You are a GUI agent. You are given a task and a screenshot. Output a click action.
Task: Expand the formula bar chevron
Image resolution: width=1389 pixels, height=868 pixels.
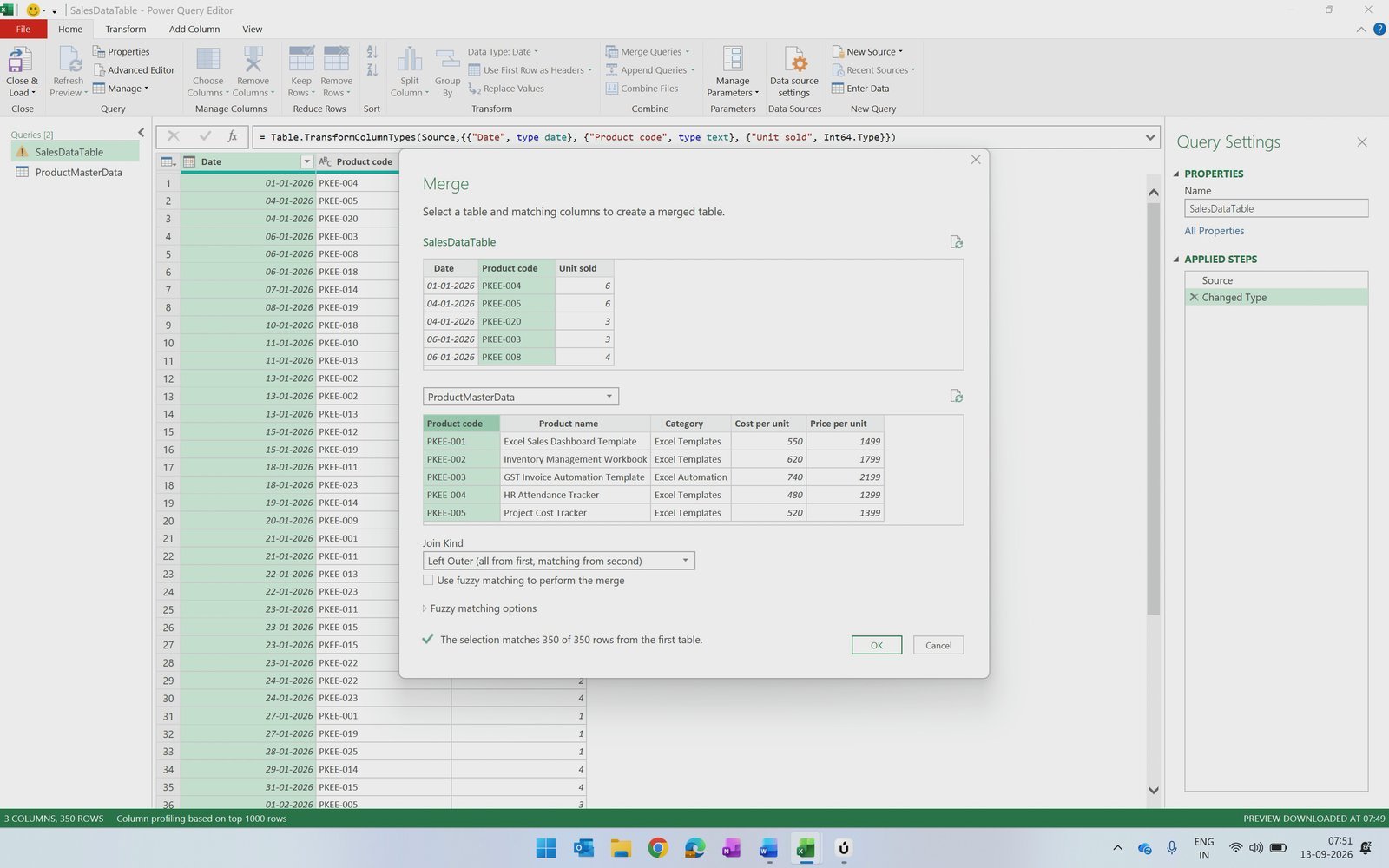[1150, 137]
